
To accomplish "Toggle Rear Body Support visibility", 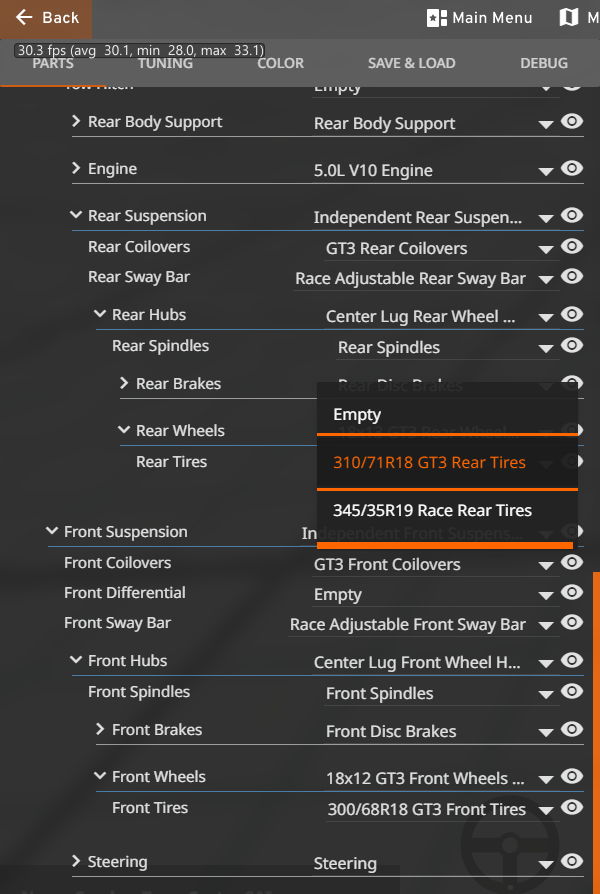I will pos(571,121).
